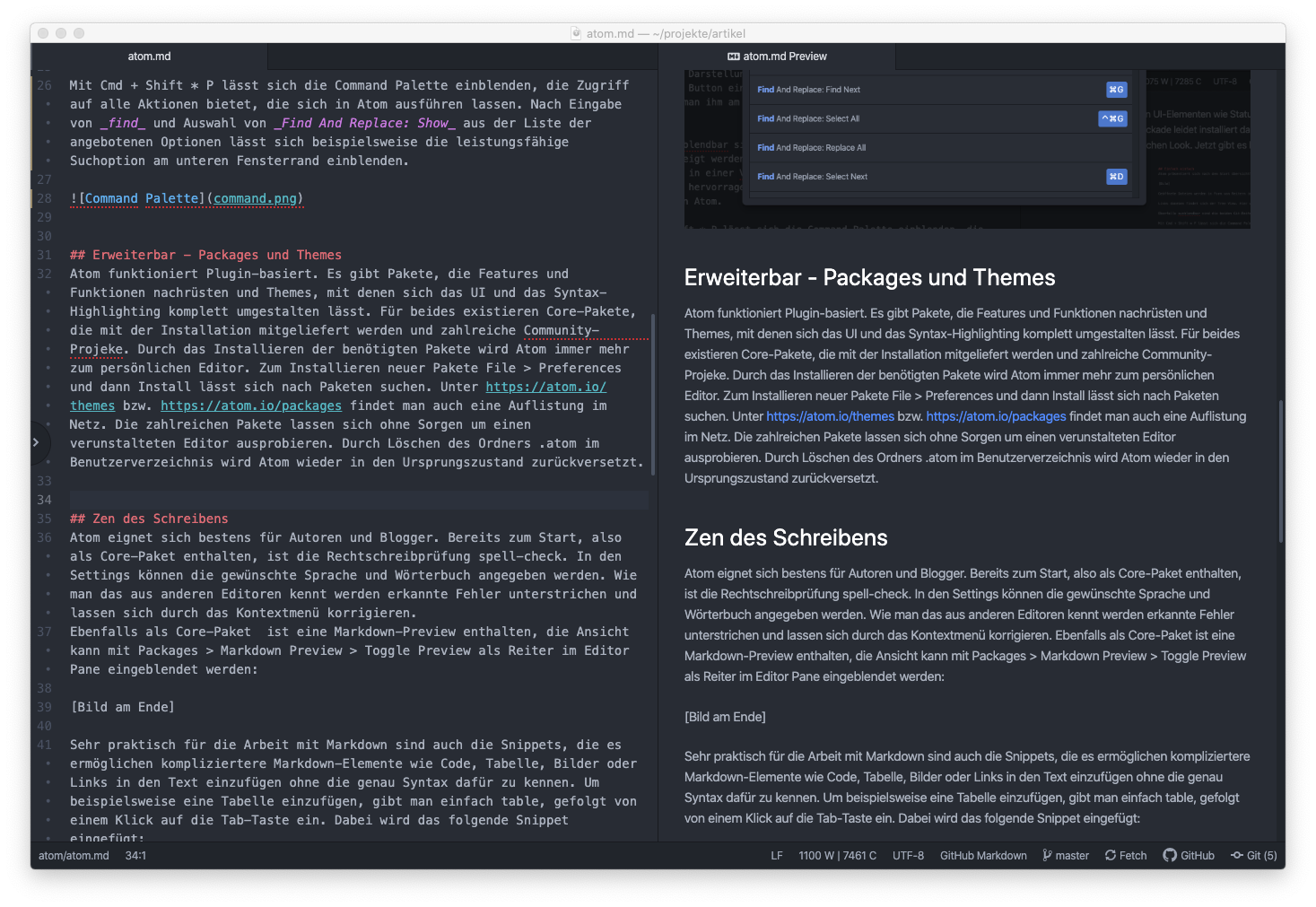Click the editor pane vertical scrollbar
The width and height of the screenshot is (1316, 907).
coord(652,395)
